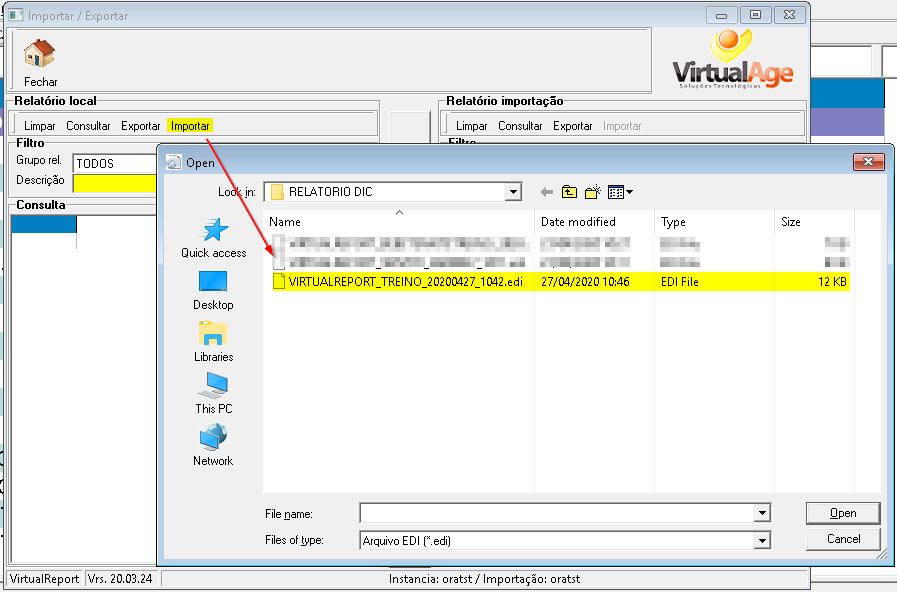The image size is (897, 592).
Task: Click Limpar in Relatório local toolbar
Action: (39, 126)
